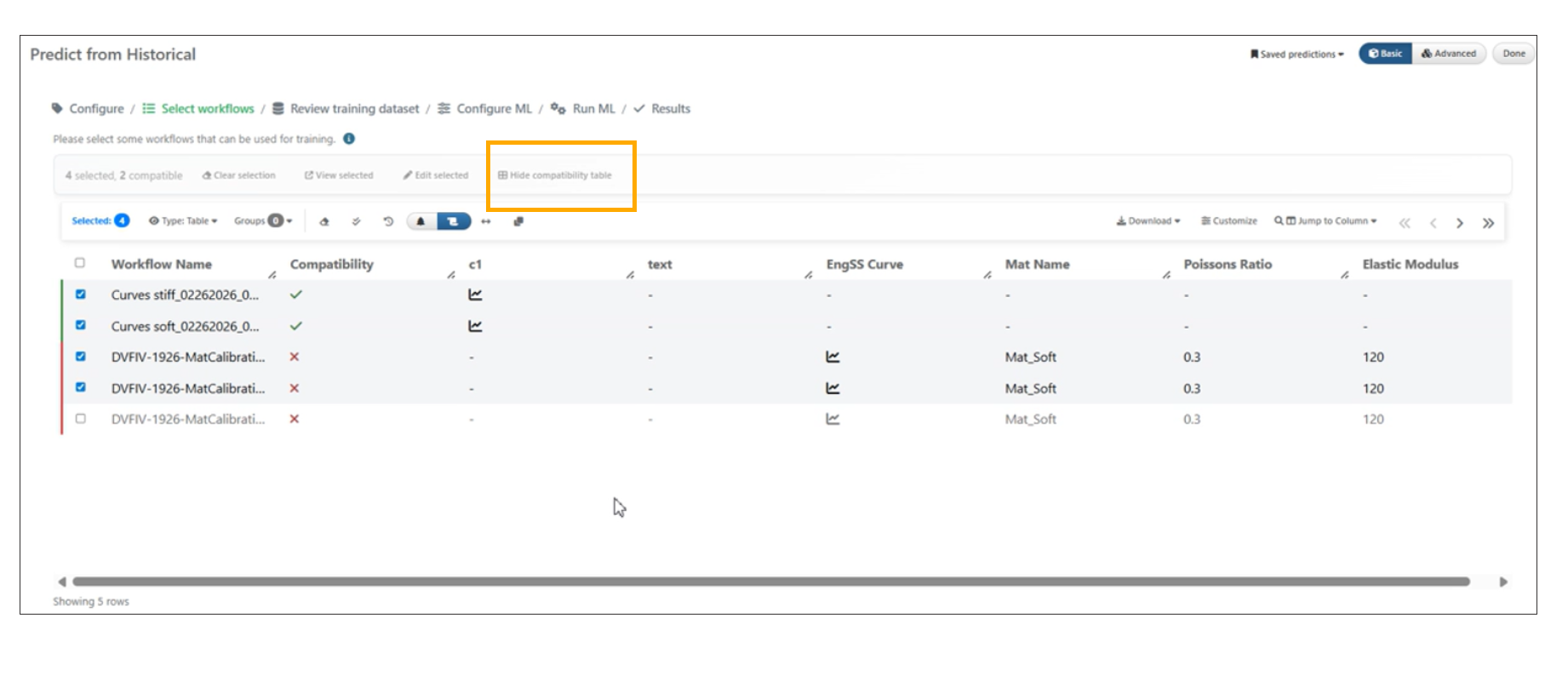Click the eraser icon in the table toolbar
1568x681 pixels.
(x=324, y=221)
